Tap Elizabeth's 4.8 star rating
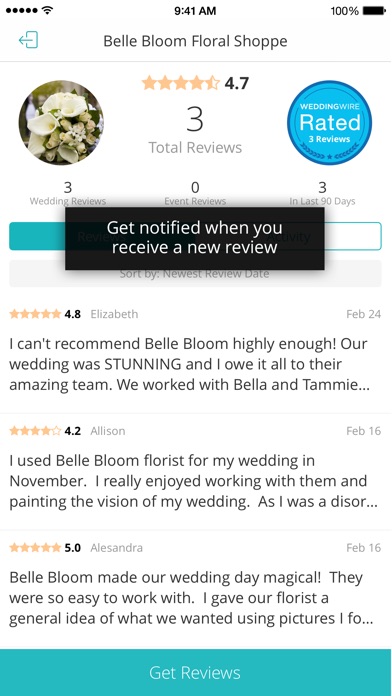This screenshot has height=696, width=392. [45, 314]
